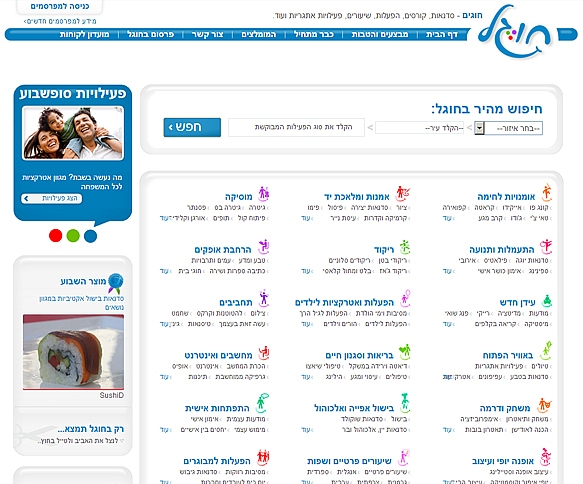Open the מוסיקה category heading

click(239, 197)
